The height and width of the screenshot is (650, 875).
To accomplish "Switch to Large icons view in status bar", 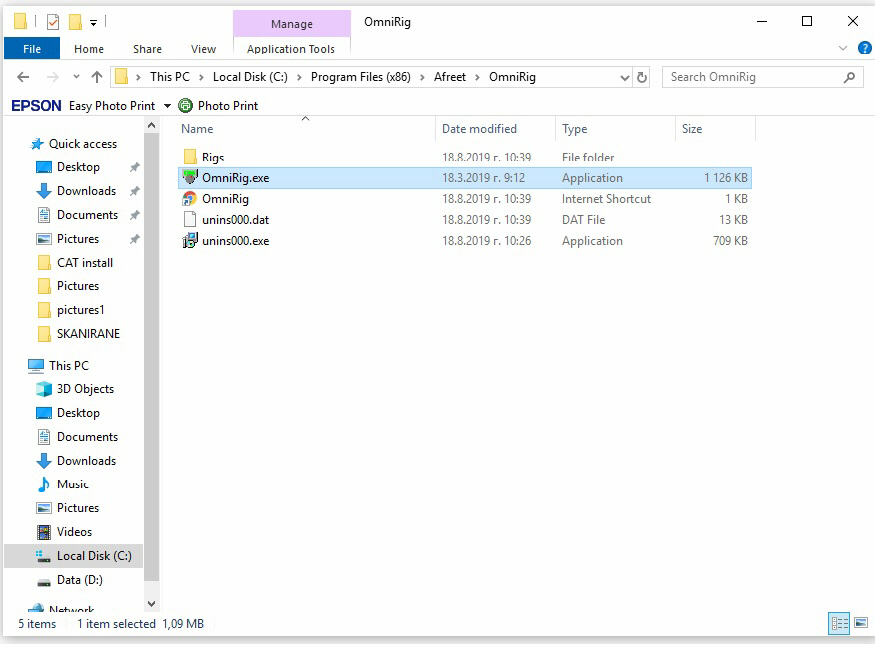I will pos(861,623).
